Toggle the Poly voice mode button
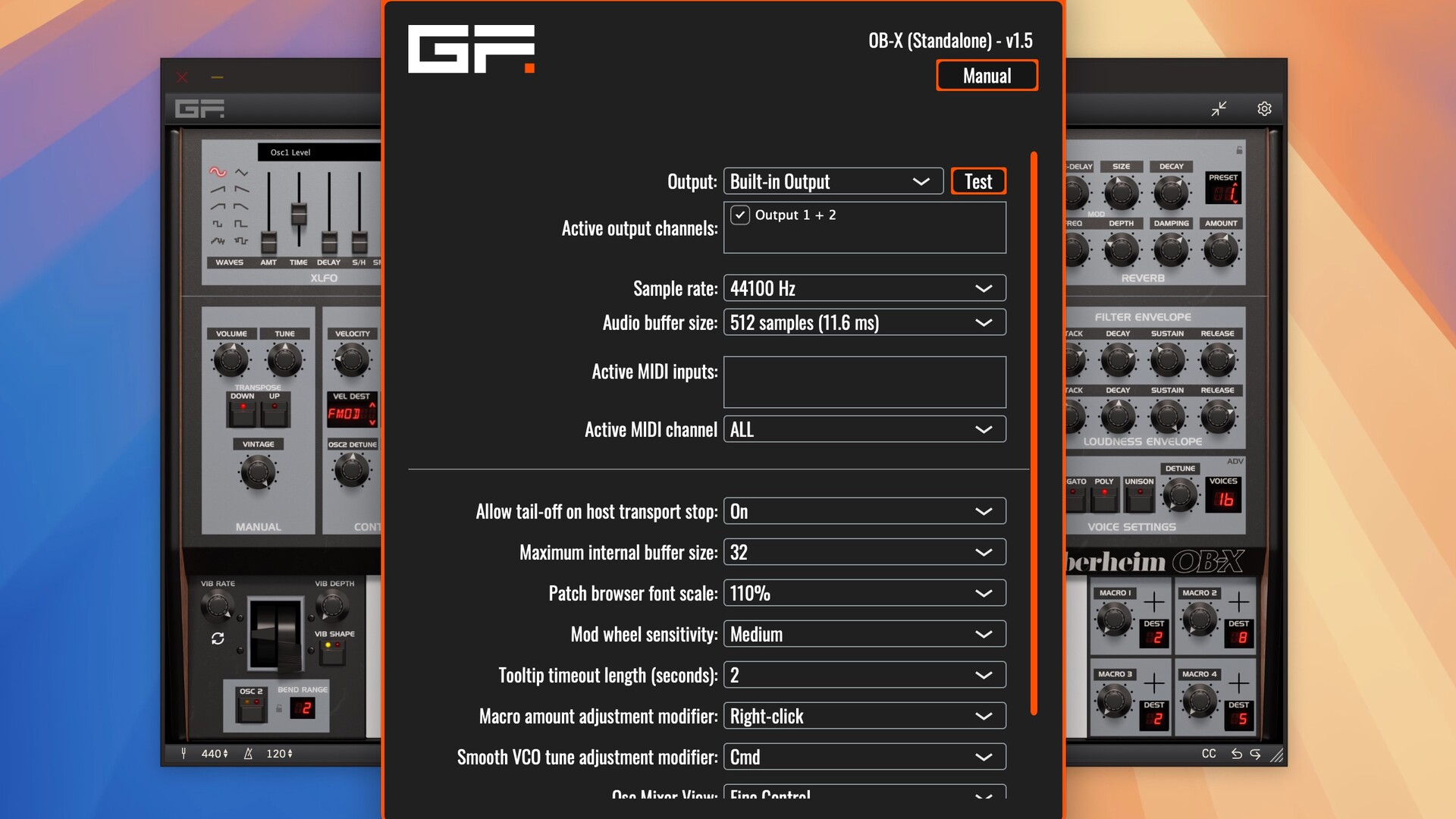1456x819 pixels. (1104, 498)
